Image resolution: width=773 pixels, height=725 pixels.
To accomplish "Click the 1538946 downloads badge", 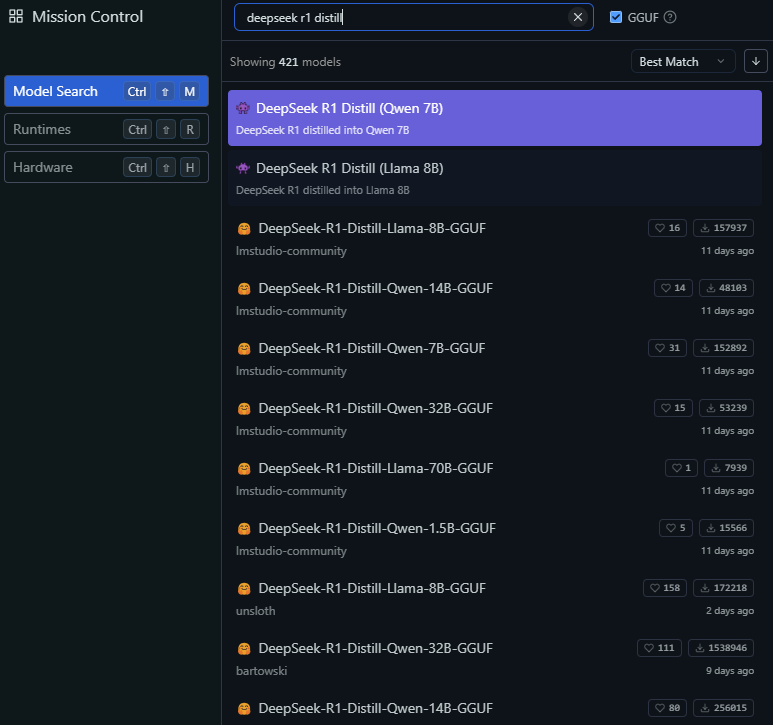I will point(721,648).
